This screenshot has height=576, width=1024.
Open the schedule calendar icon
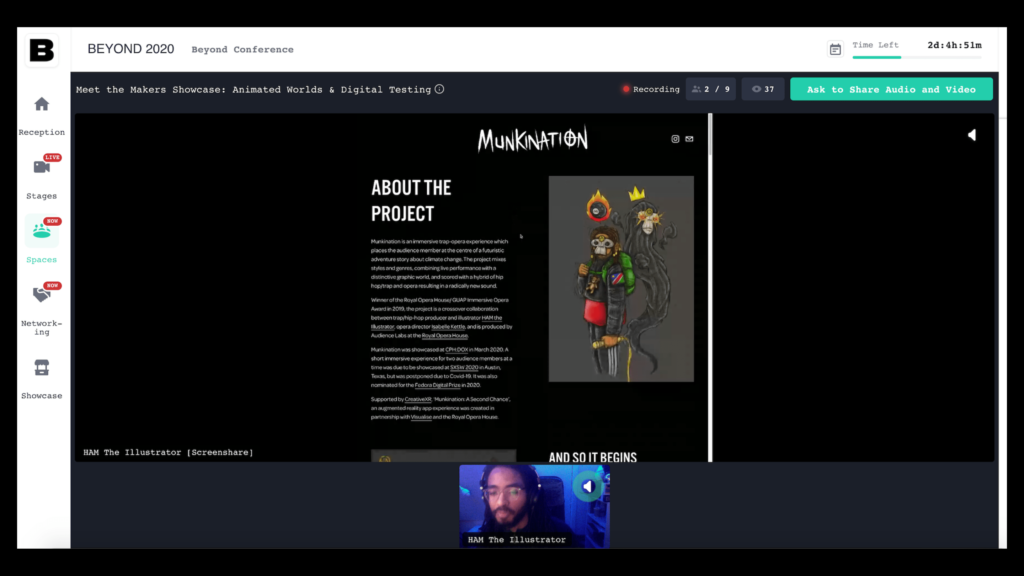pos(835,50)
